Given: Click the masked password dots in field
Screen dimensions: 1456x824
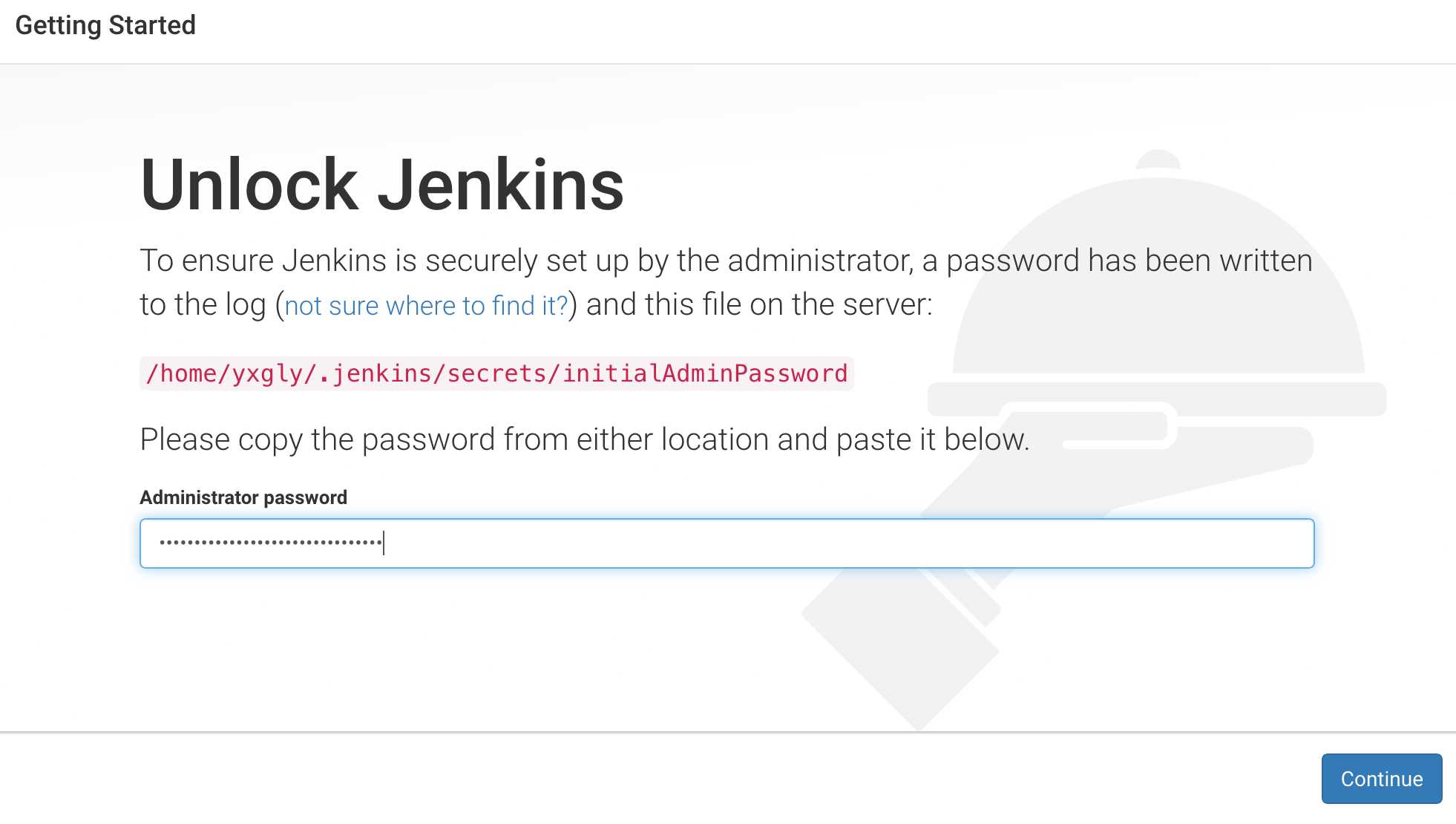Looking at the screenshot, I should tap(271, 543).
